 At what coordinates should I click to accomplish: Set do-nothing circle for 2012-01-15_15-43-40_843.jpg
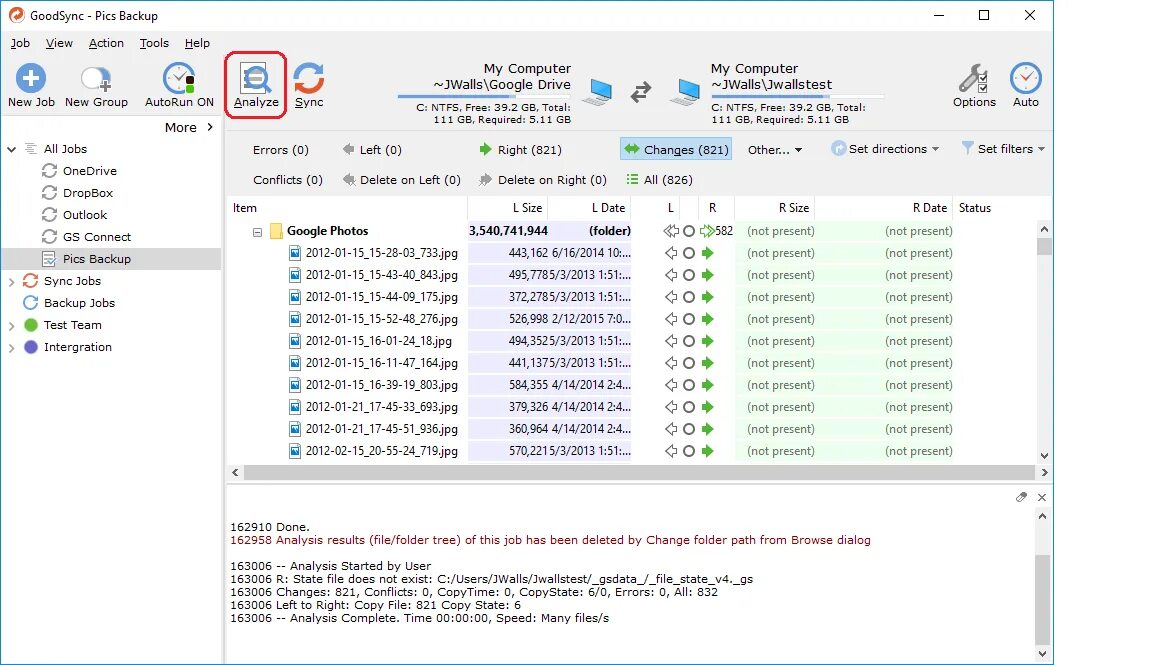pyautogui.click(x=688, y=275)
